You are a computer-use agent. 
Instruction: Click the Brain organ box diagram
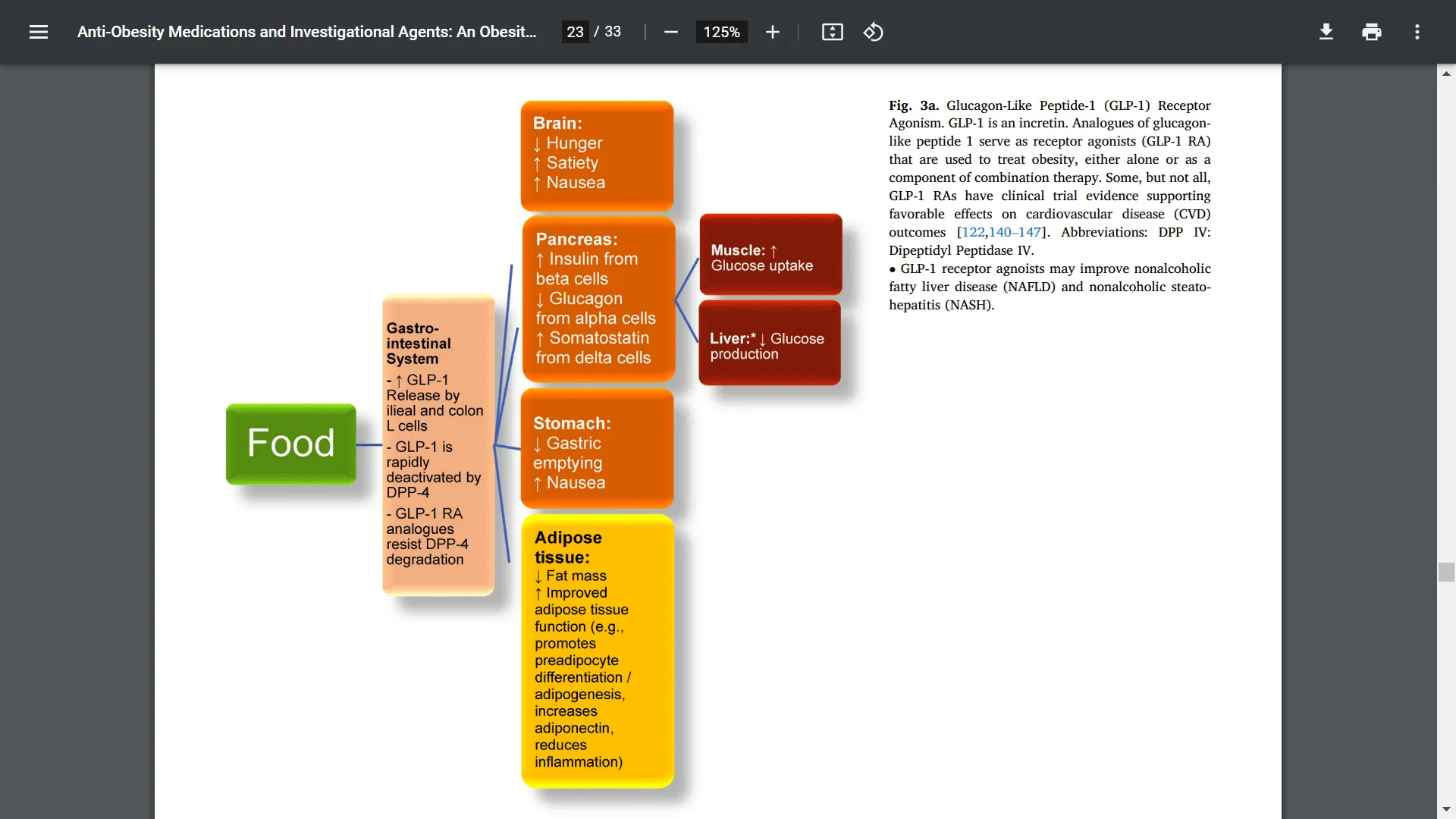pos(596,152)
